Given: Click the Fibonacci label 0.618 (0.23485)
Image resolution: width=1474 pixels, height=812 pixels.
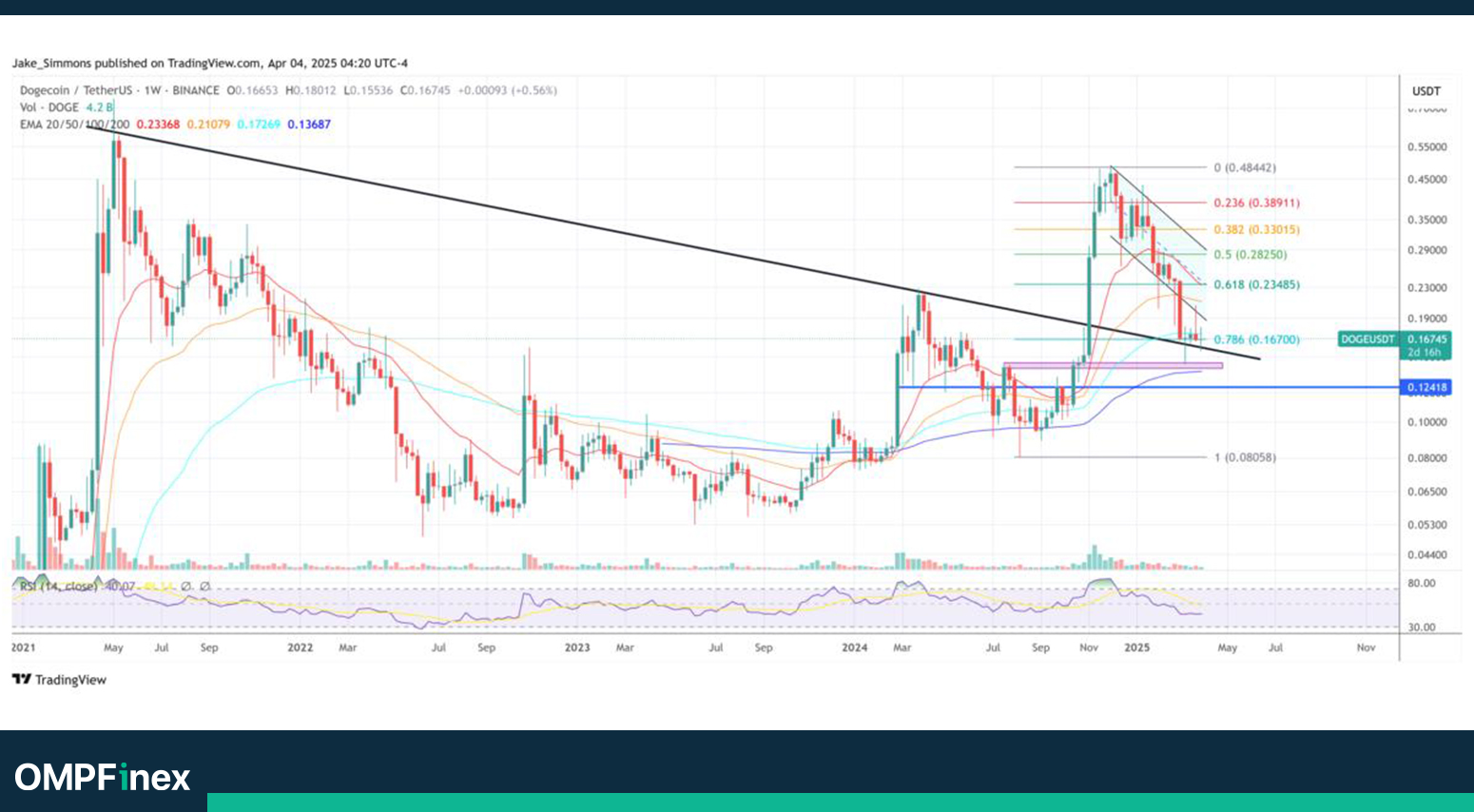Looking at the screenshot, I should click(x=1256, y=284).
